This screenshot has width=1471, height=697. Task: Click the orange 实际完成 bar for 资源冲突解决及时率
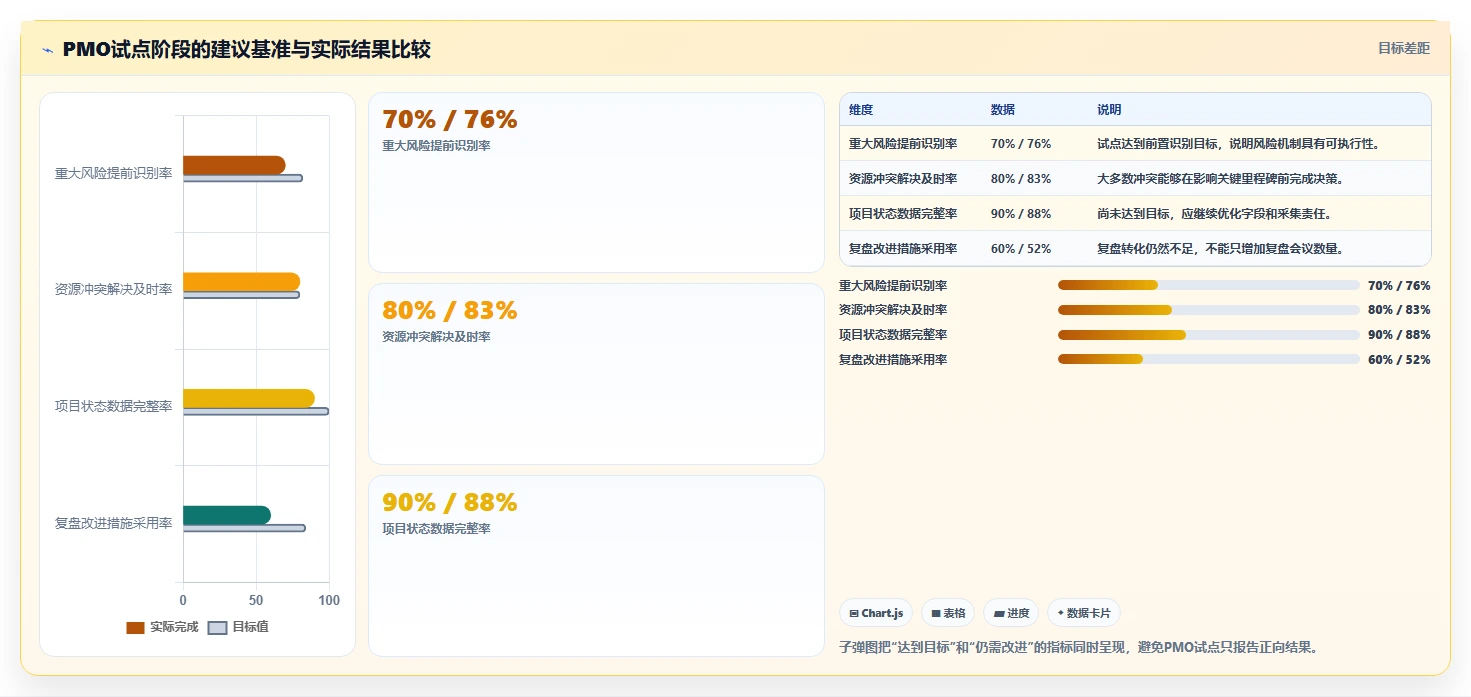click(241, 282)
